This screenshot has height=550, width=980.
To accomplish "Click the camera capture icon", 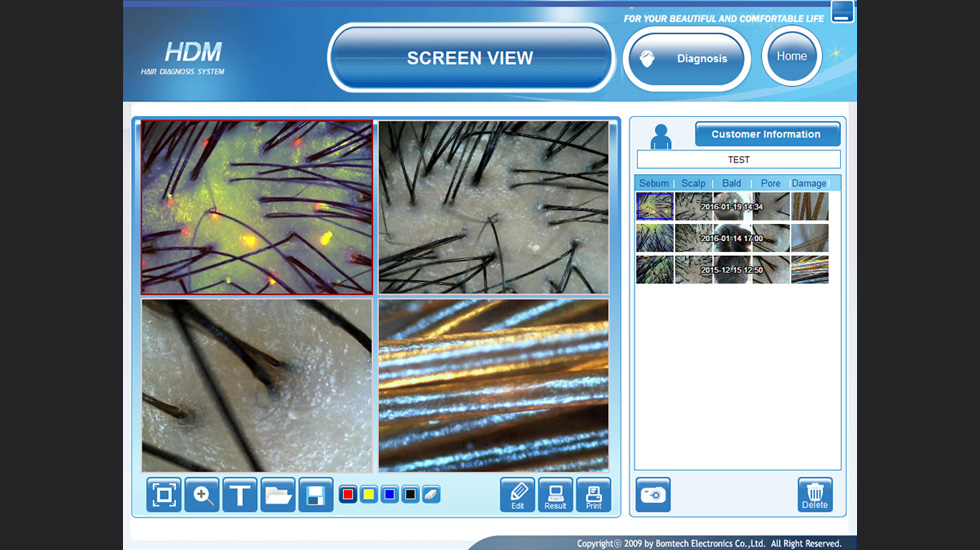I will tap(653, 495).
